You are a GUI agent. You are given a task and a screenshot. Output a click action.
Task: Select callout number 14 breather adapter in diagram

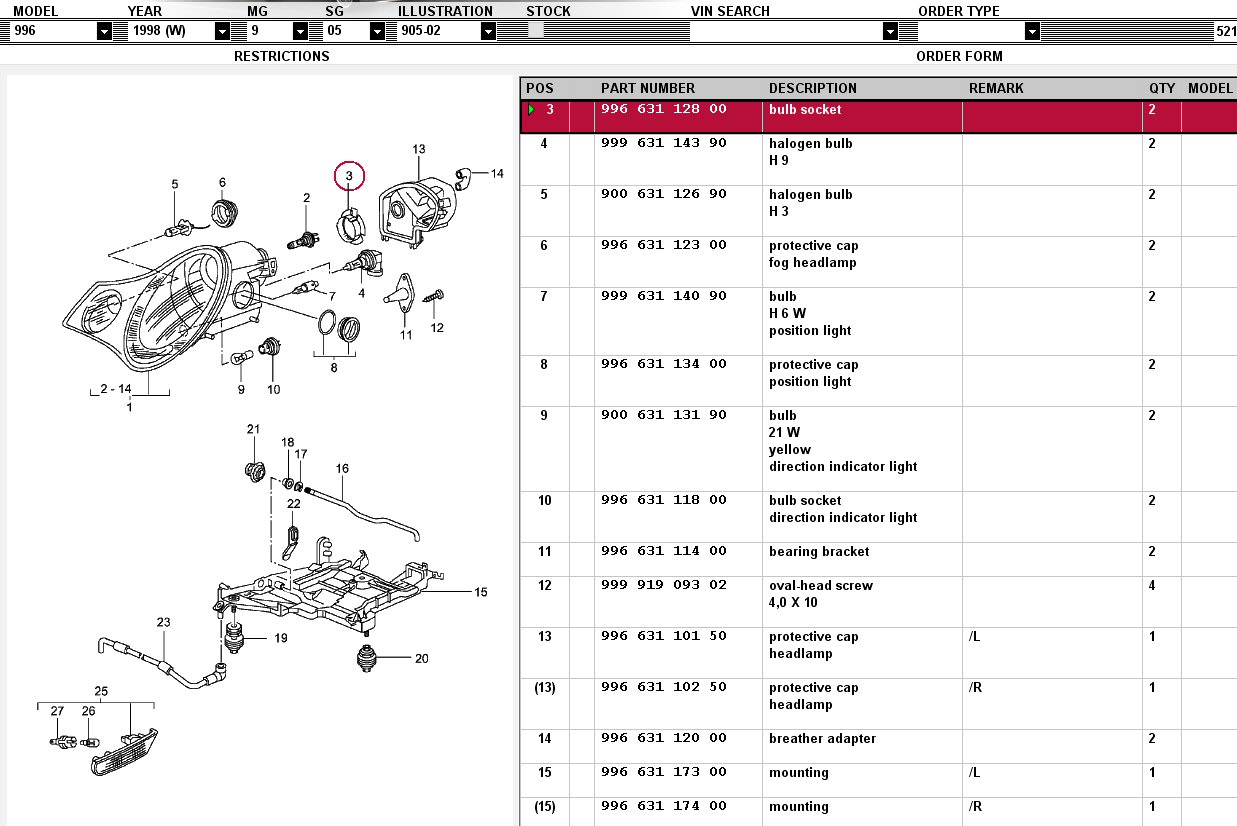tap(497, 174)
